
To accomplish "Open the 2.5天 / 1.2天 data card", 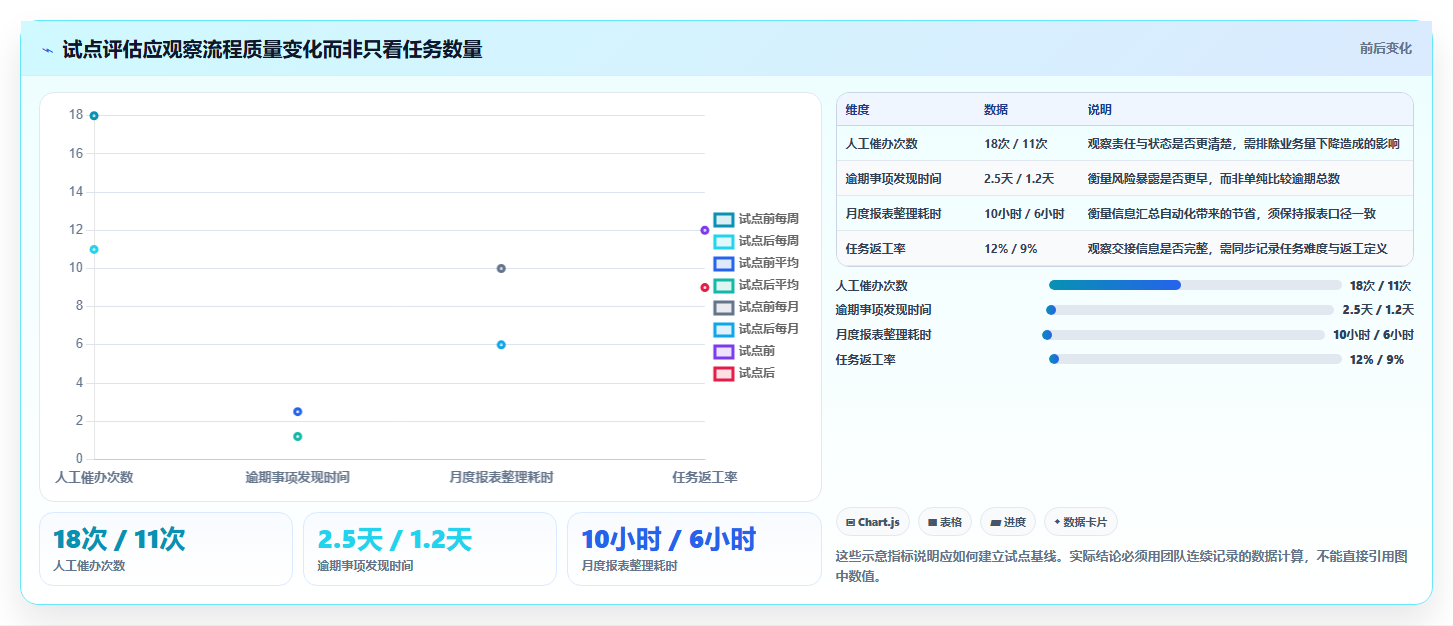I will tap(430, 549).
